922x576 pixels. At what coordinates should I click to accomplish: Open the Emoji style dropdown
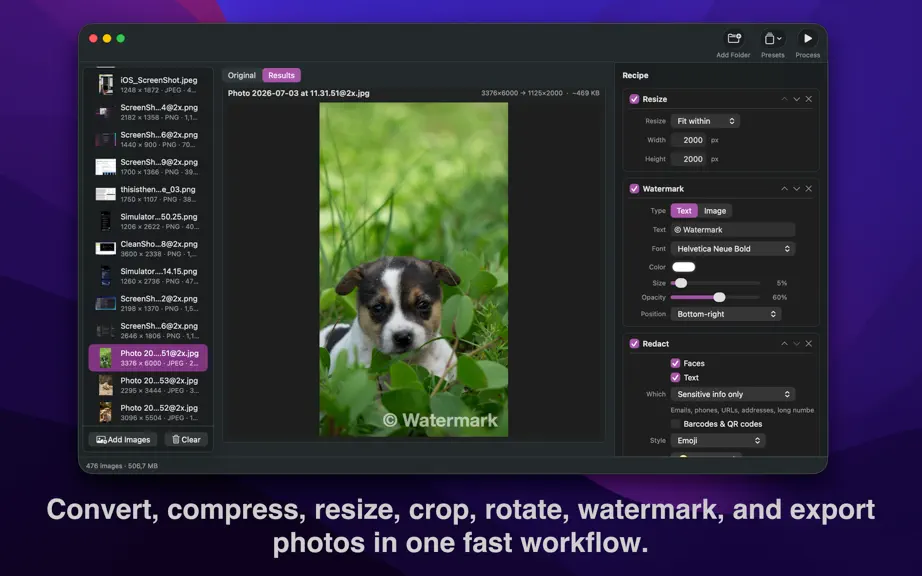(718, 441)
